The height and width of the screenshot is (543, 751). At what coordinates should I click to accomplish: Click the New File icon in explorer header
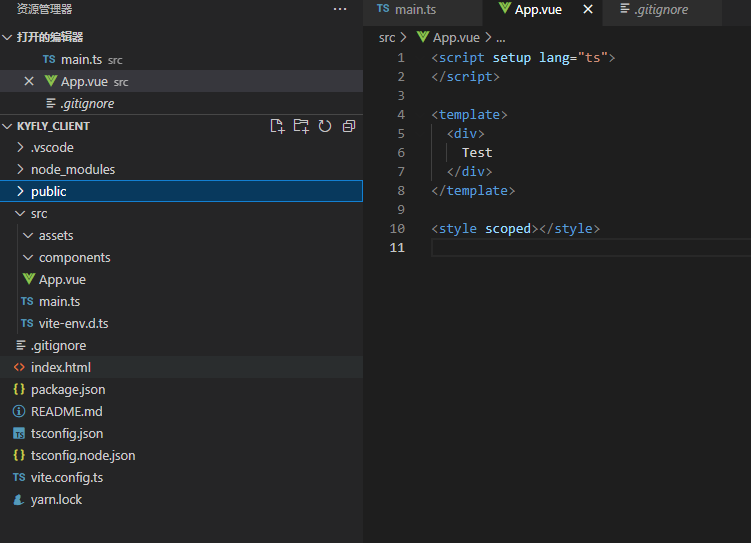(x=278, y=126)
